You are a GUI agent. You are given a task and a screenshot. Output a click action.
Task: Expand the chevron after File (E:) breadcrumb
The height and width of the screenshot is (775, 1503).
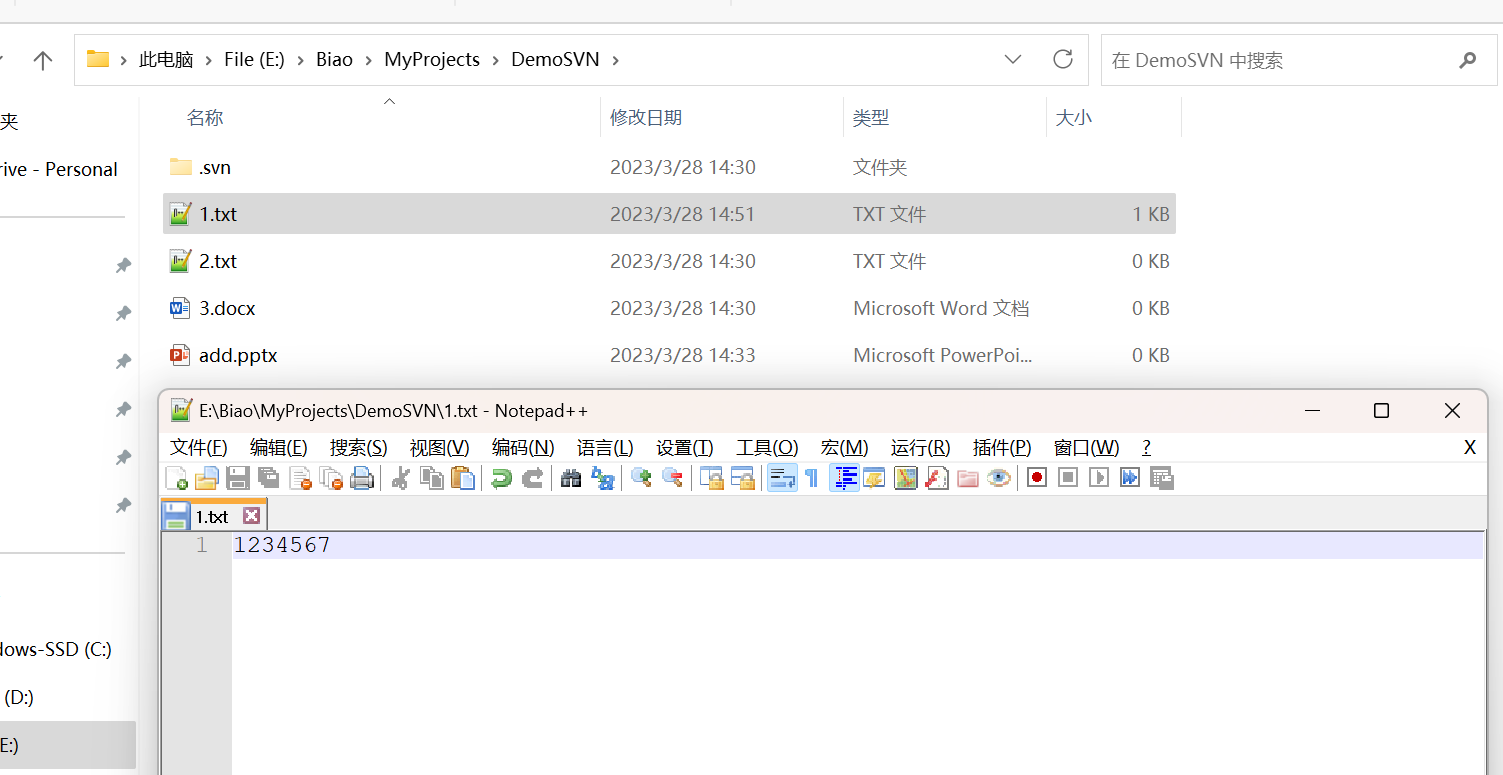301,60
